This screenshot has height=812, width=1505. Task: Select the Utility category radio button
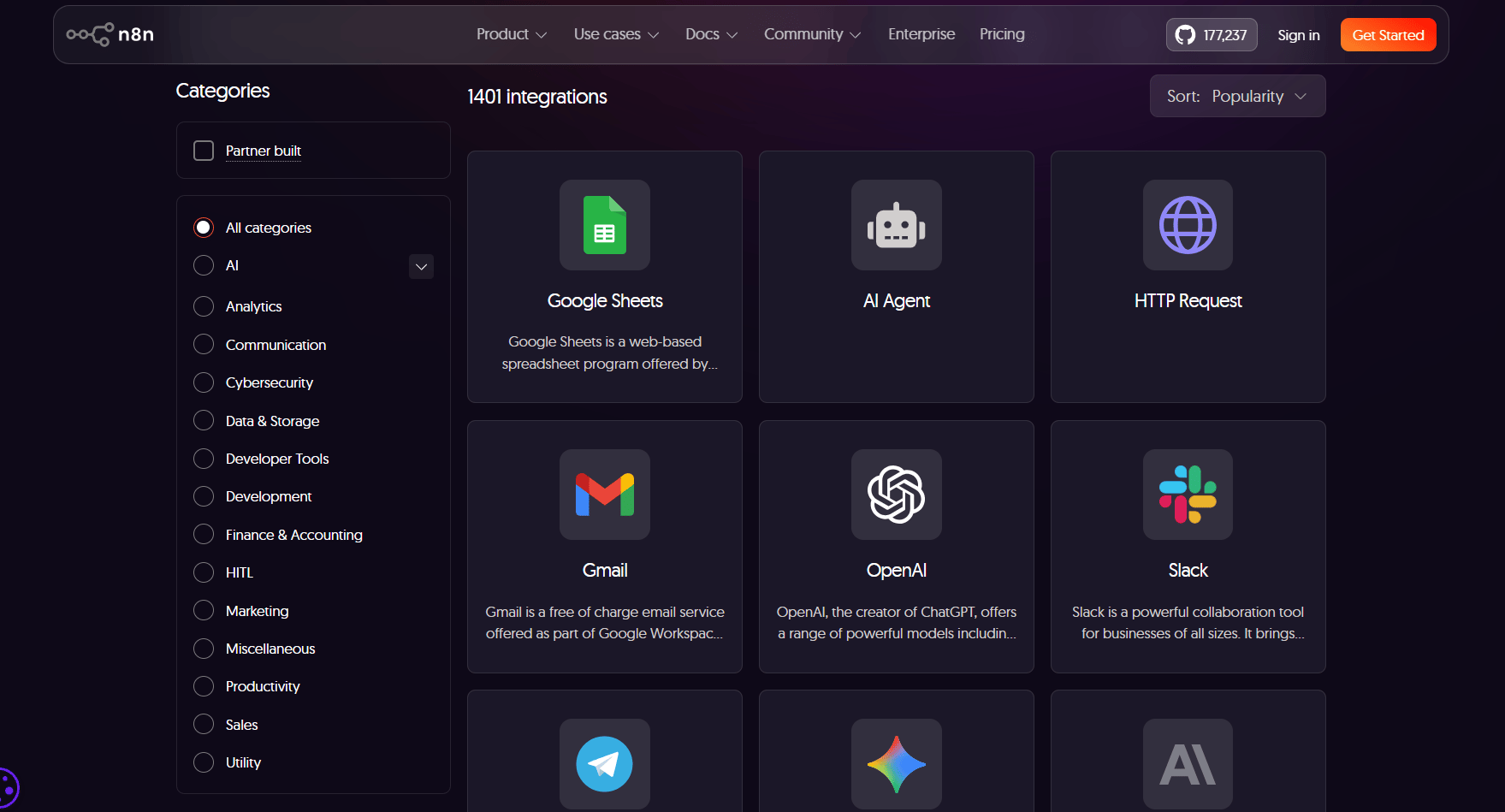tap(204, 762)
